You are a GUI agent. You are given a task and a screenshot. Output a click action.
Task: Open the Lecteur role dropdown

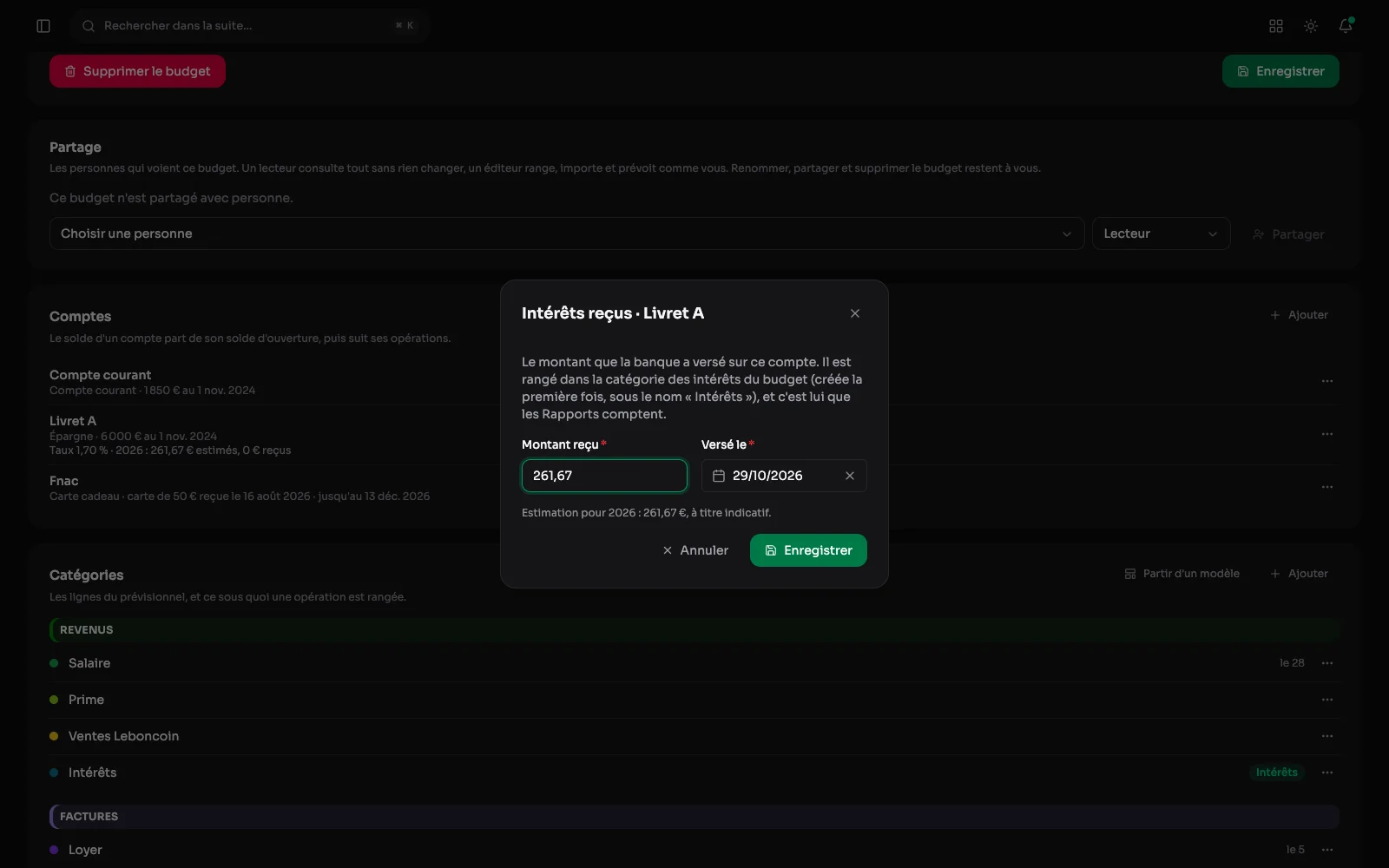click(1161, 233)
